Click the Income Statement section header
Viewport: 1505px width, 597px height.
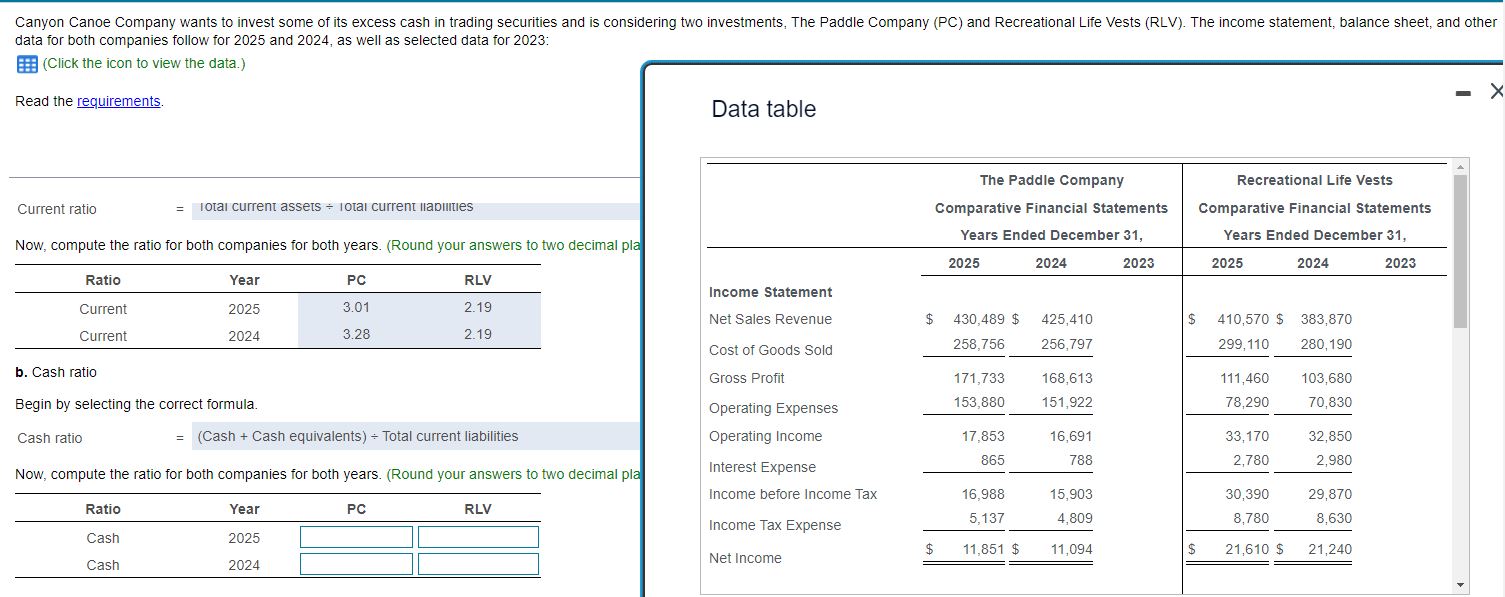point(769,292)
